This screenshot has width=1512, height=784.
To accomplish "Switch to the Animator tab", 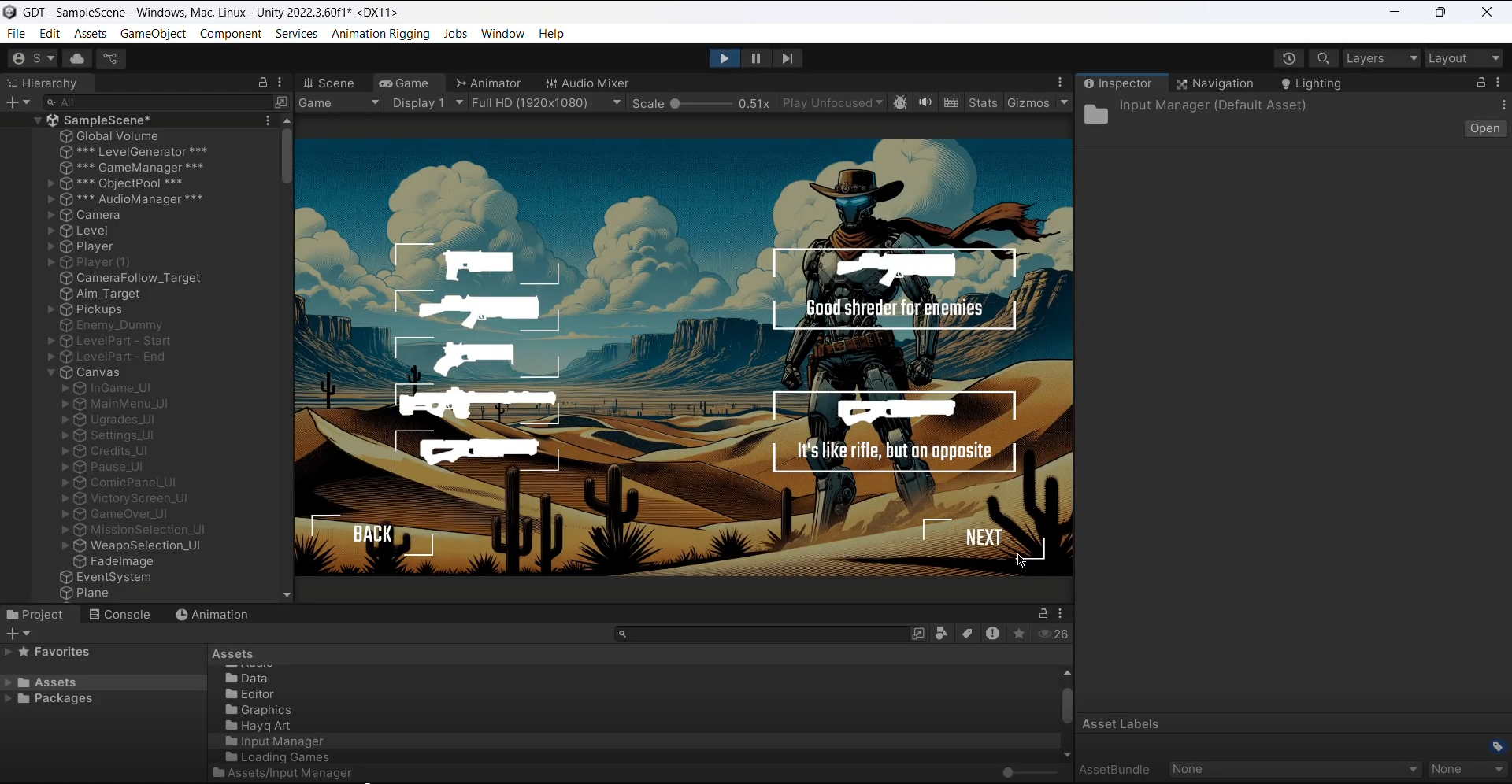I will tap(489, 83).
